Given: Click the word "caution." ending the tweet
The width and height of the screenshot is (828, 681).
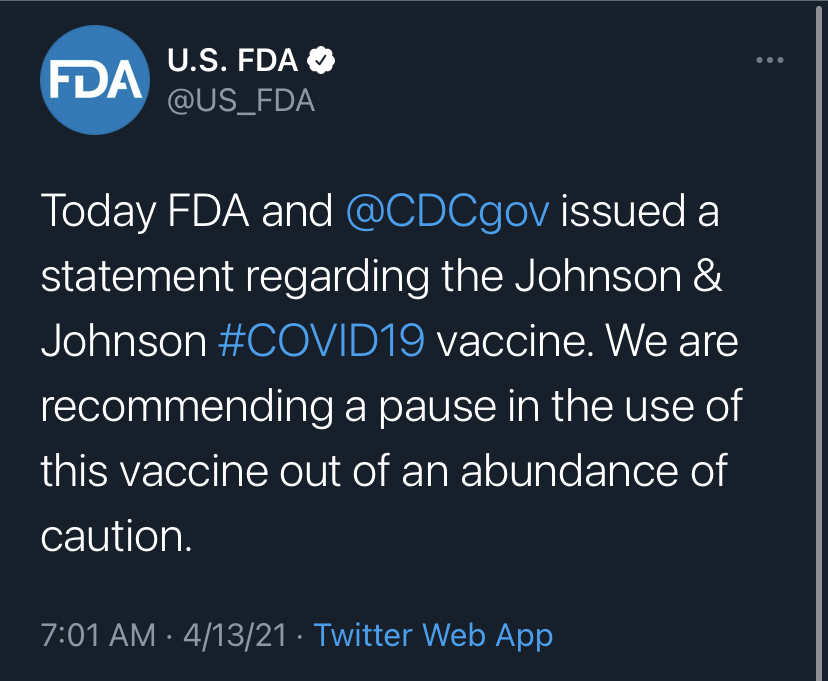Looking at the screenshot, I should pos(115,537).
